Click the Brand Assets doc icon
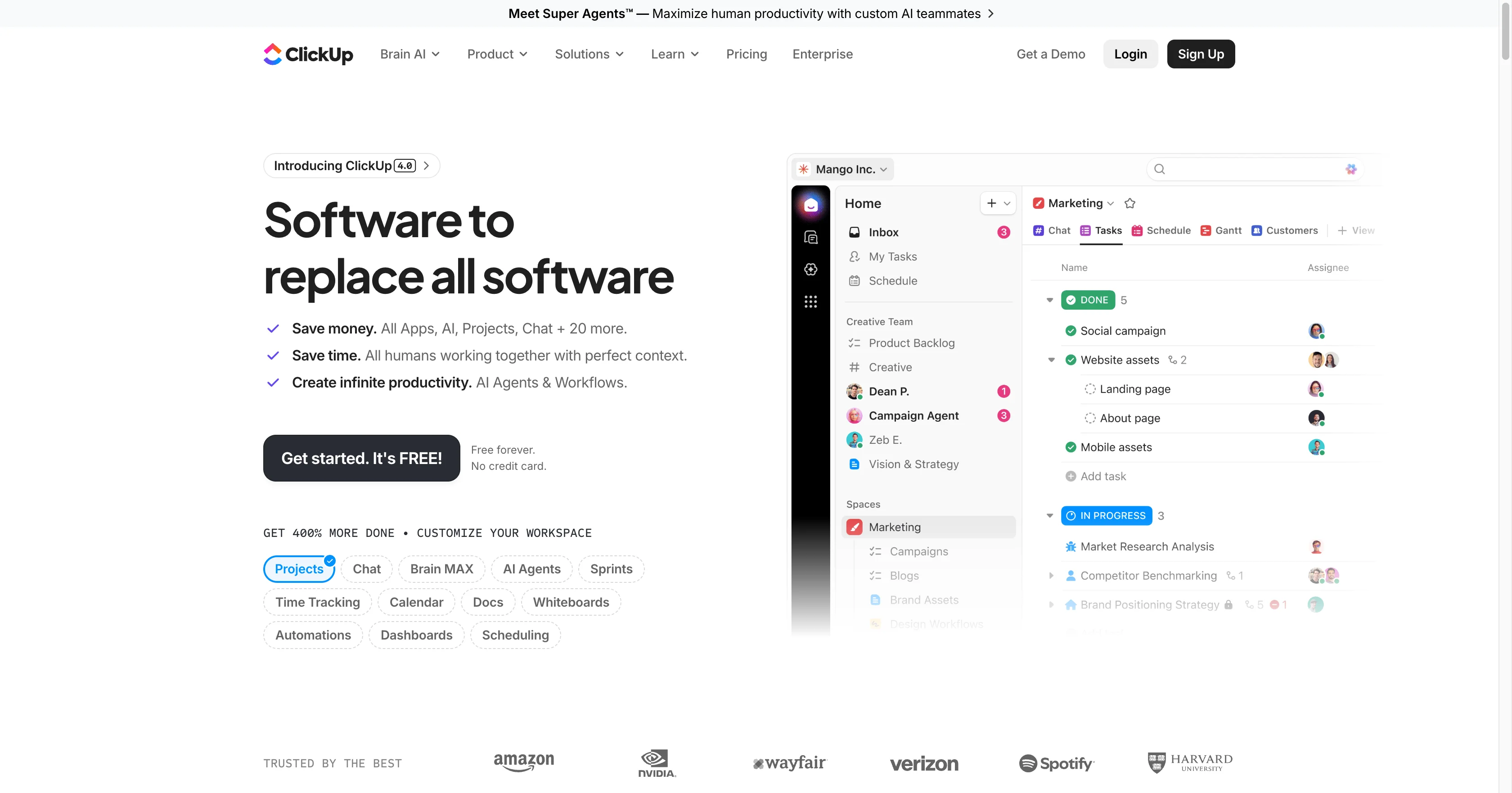The height and width of the screenshot is (793, 1512). tap(875, 600)
